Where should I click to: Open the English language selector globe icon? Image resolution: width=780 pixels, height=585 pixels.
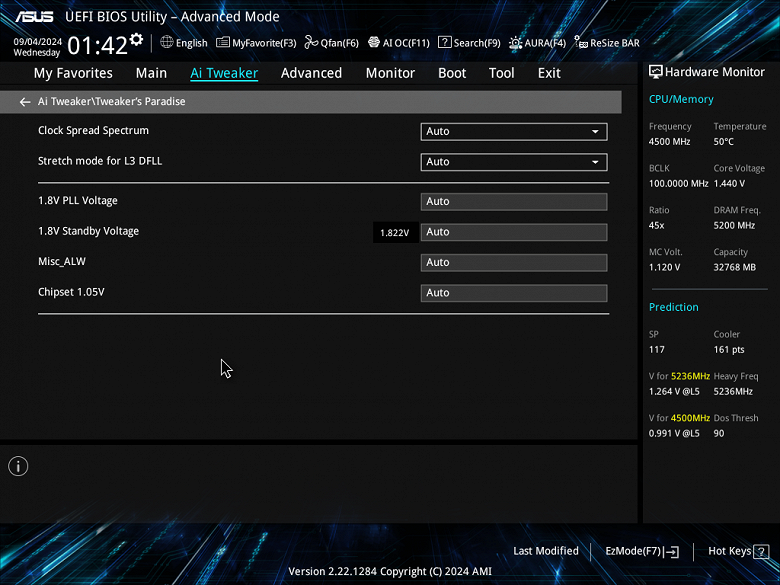167,42
